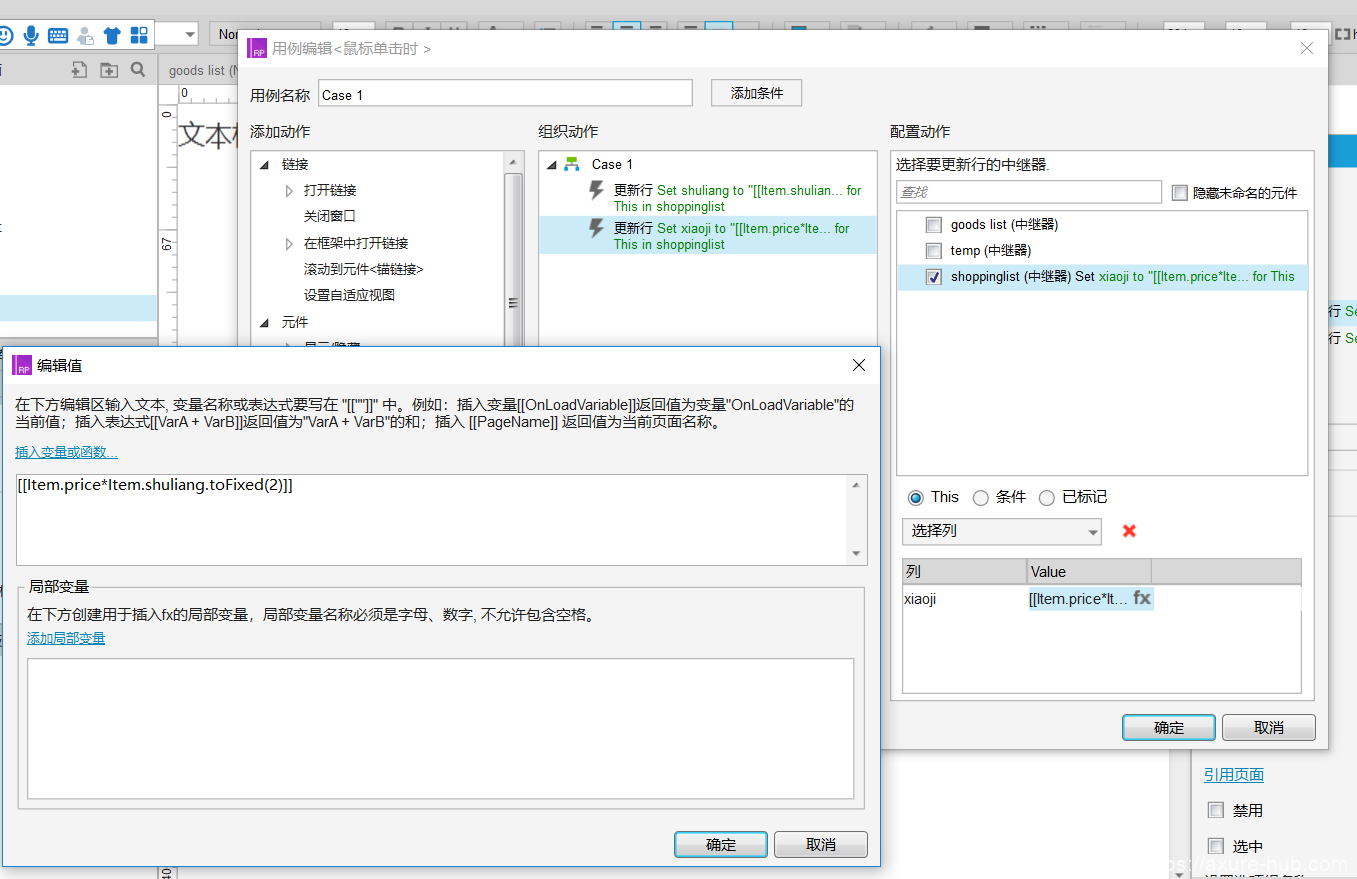Click the microphone voice input icon

pos(31,35)
